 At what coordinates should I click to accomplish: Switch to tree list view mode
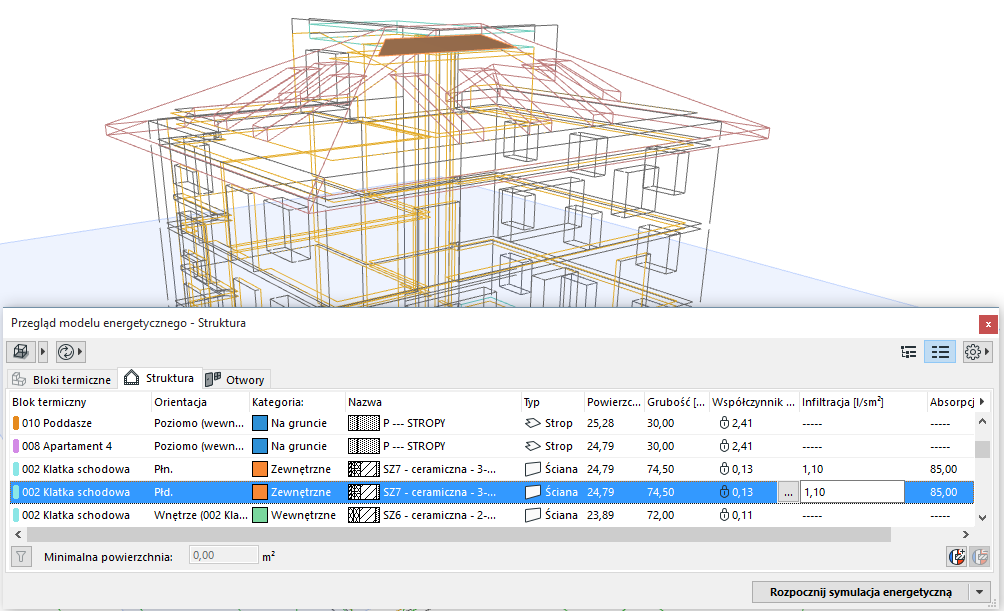(908, 352)
